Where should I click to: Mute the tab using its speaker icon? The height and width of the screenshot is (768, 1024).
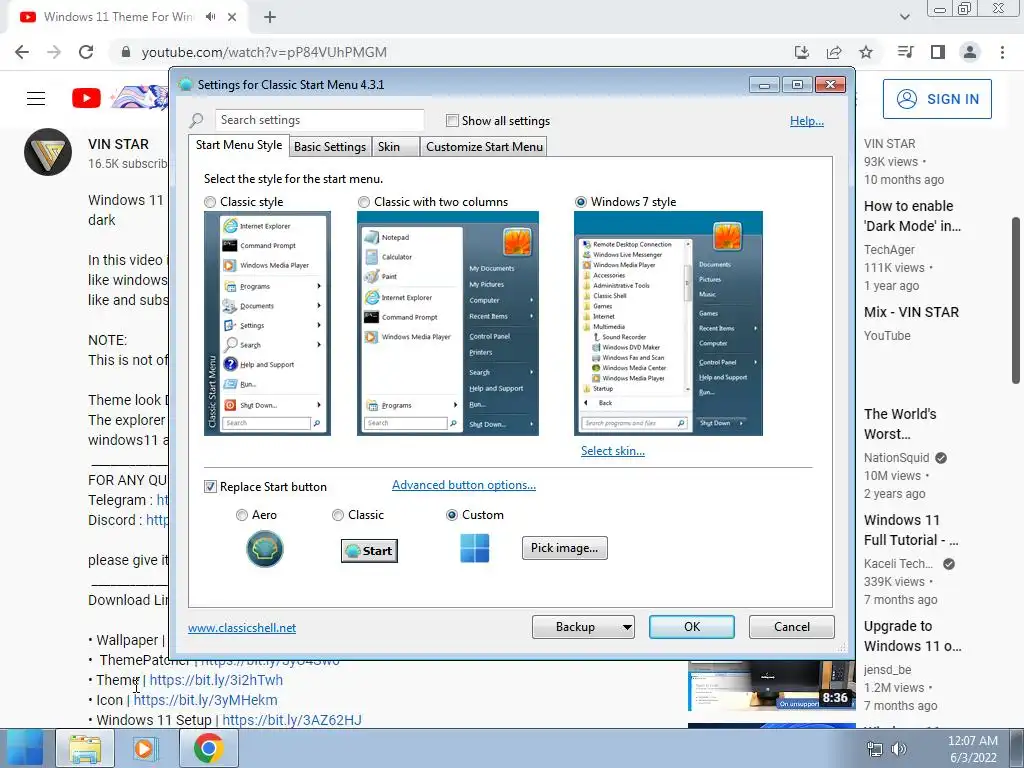coord(210,17)
